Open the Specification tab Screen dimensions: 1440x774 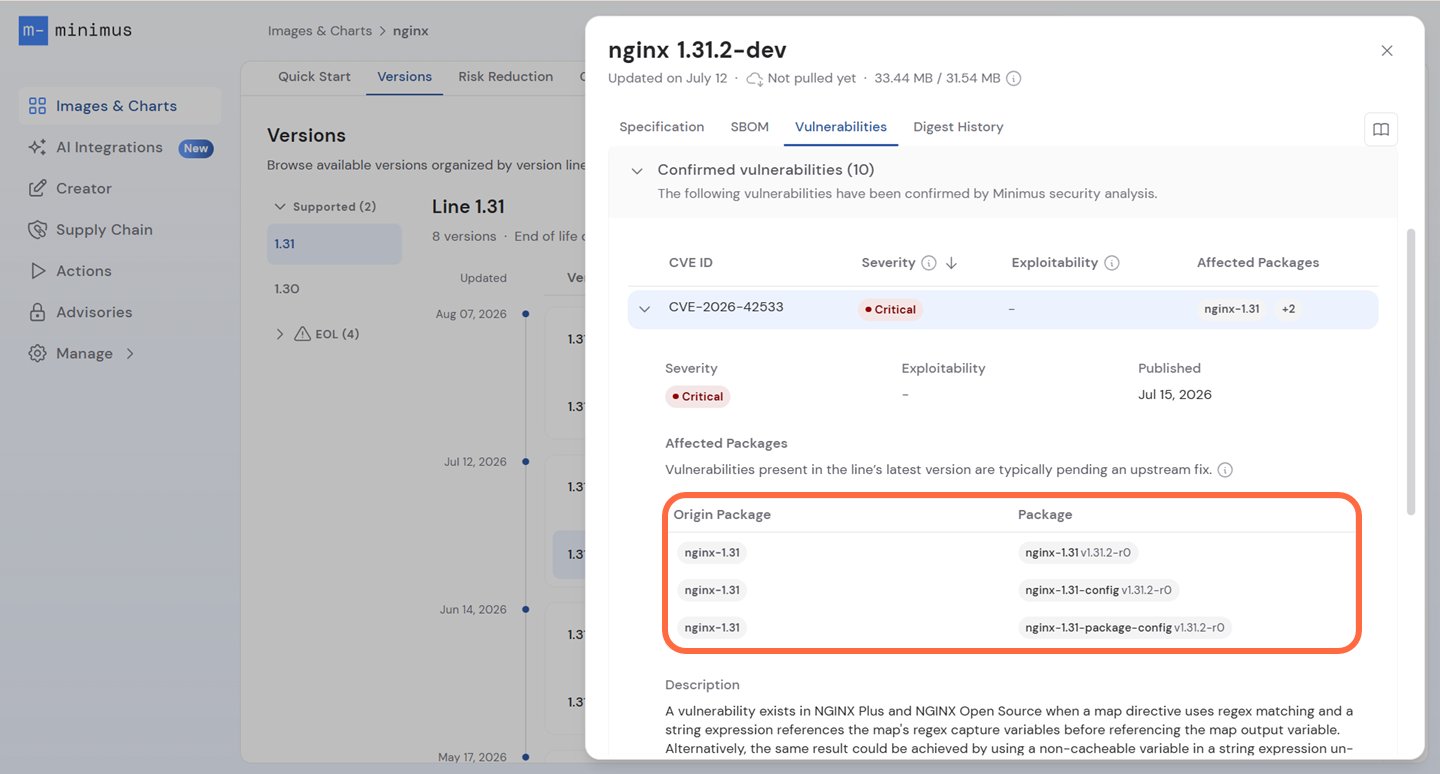(662, 127)
